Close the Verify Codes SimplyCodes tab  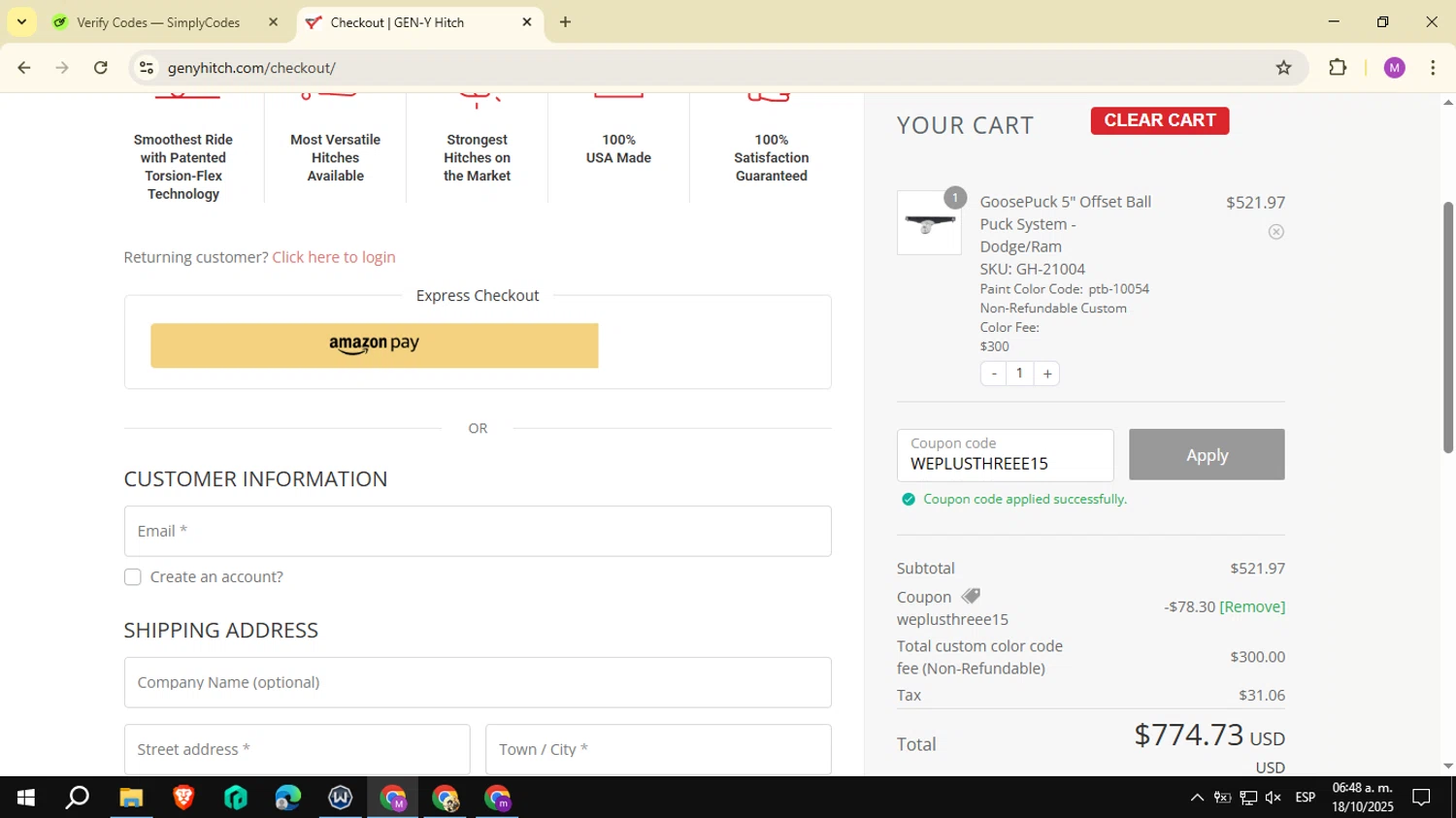(x=273, y=22)
